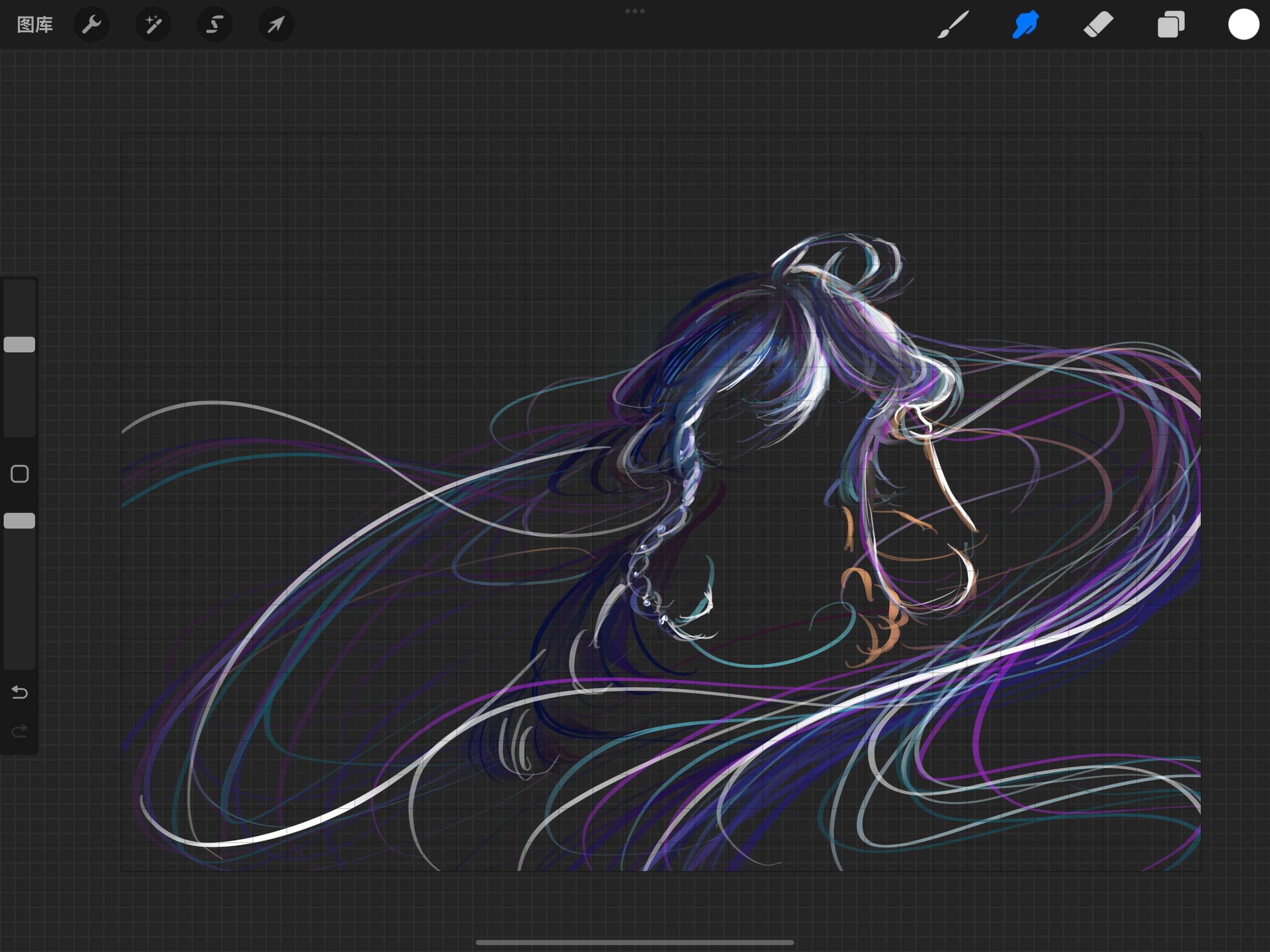Open the Adjustments magic wand menu
The image size is (1270, 952).
[x=153, y=24]
